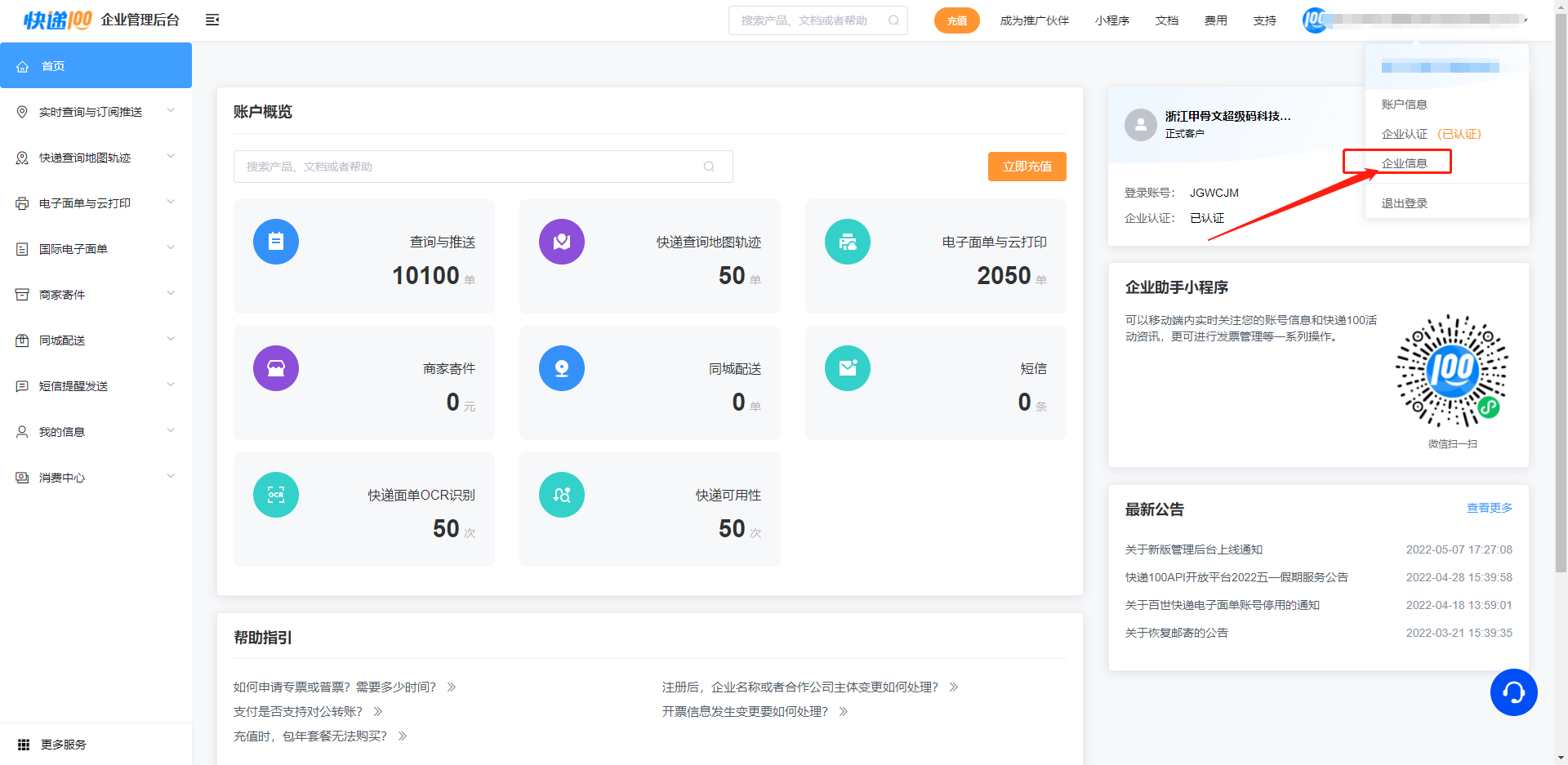Expand the 我的信息 menu chevron
The height and width of the screenshot is (765, 1568).
tap(171, 430)
